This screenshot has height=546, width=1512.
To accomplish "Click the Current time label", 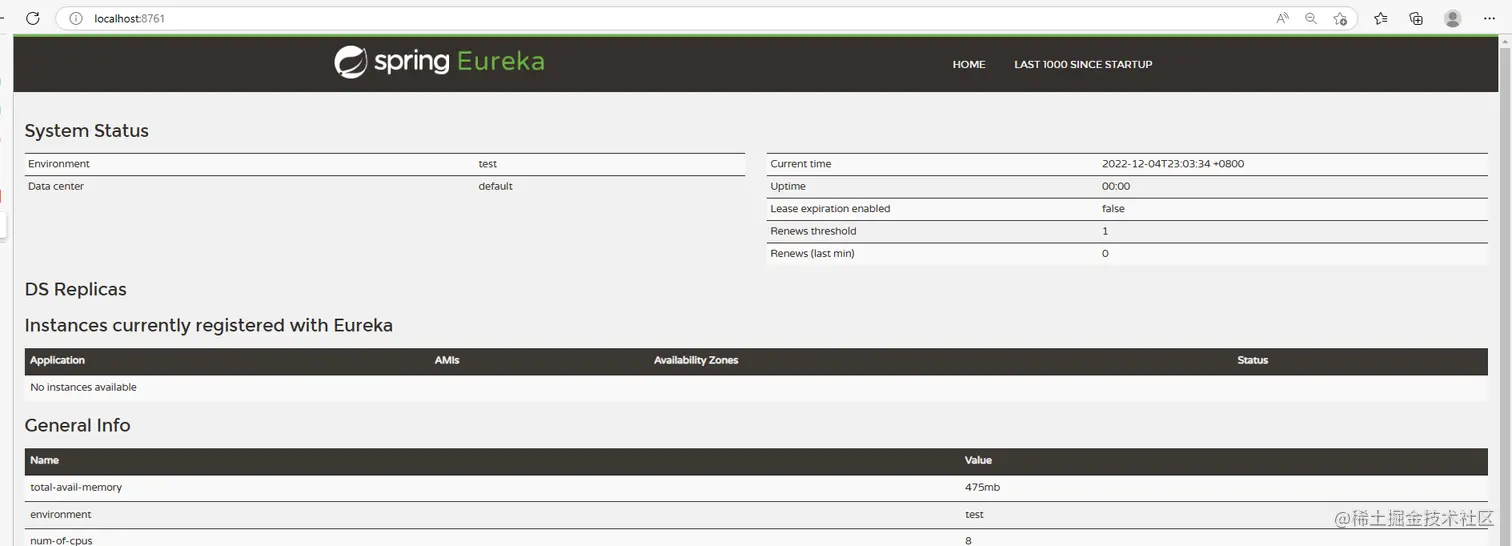I will pyautogui.click(x=801, y=164).
